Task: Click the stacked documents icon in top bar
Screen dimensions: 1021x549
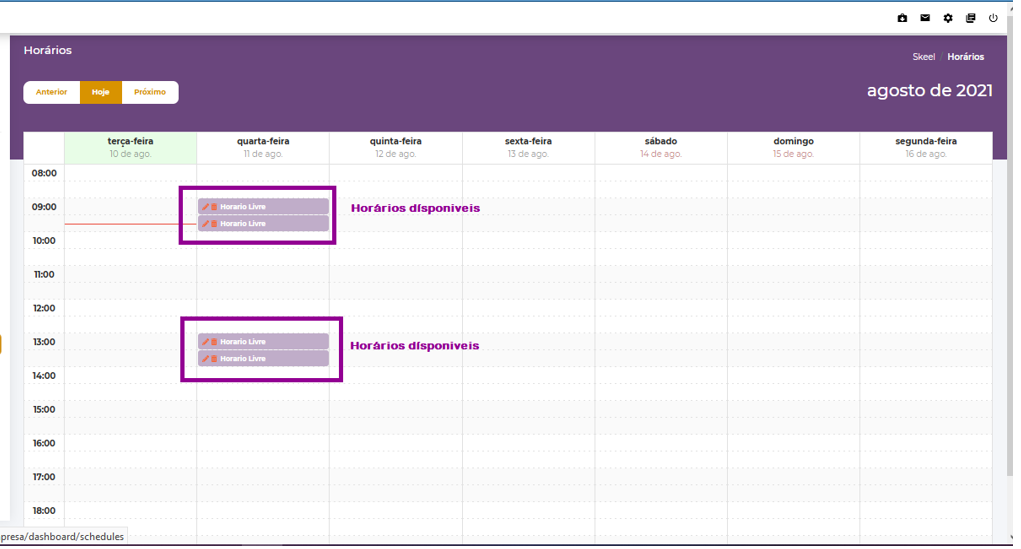Action: [970, 18]
